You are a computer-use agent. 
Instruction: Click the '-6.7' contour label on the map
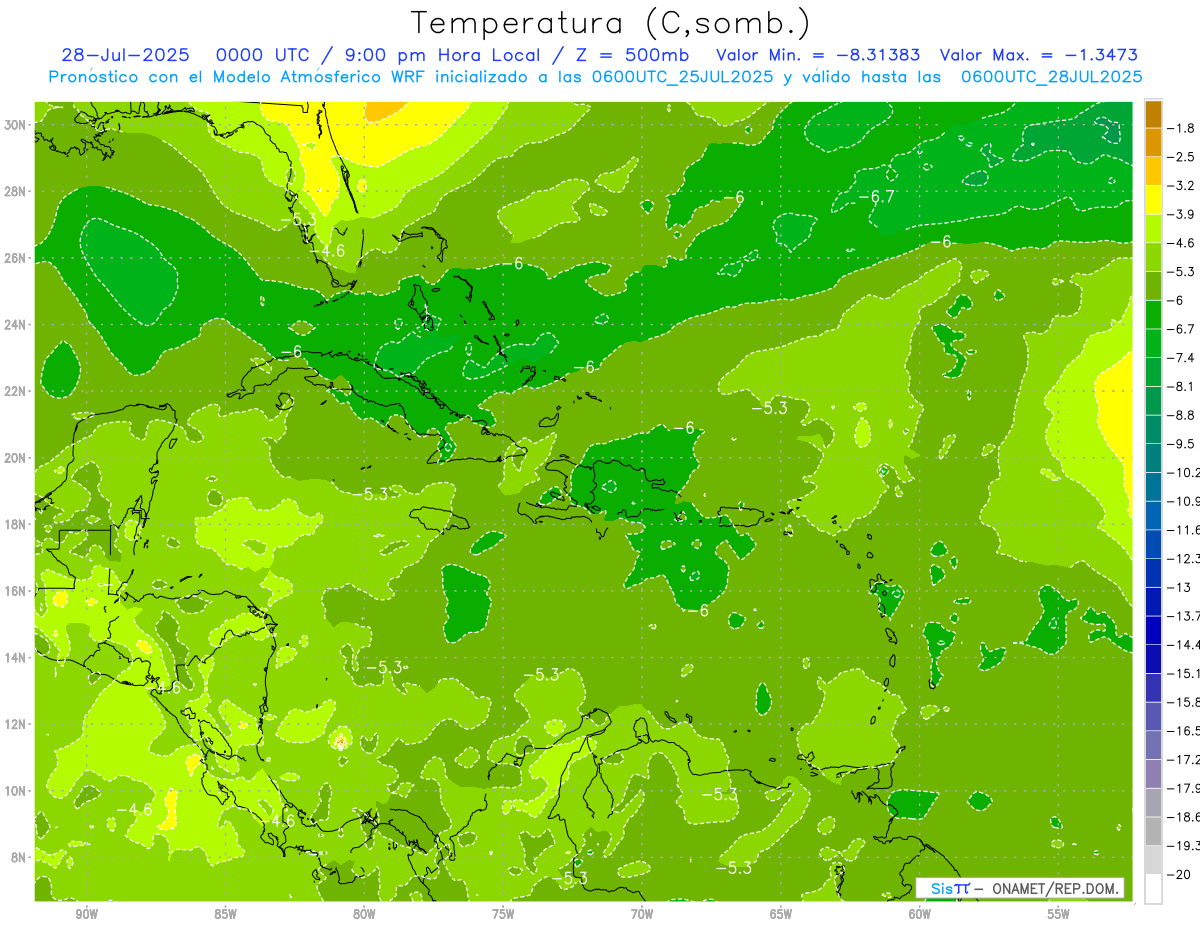pyautogui.click(x=876, y=197)
